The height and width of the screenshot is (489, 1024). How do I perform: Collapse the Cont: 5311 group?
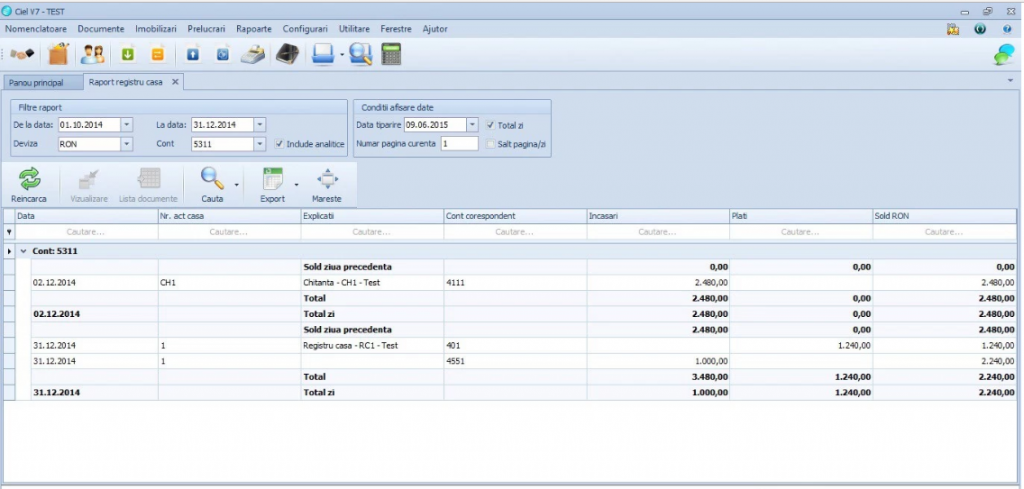(23, 251)
